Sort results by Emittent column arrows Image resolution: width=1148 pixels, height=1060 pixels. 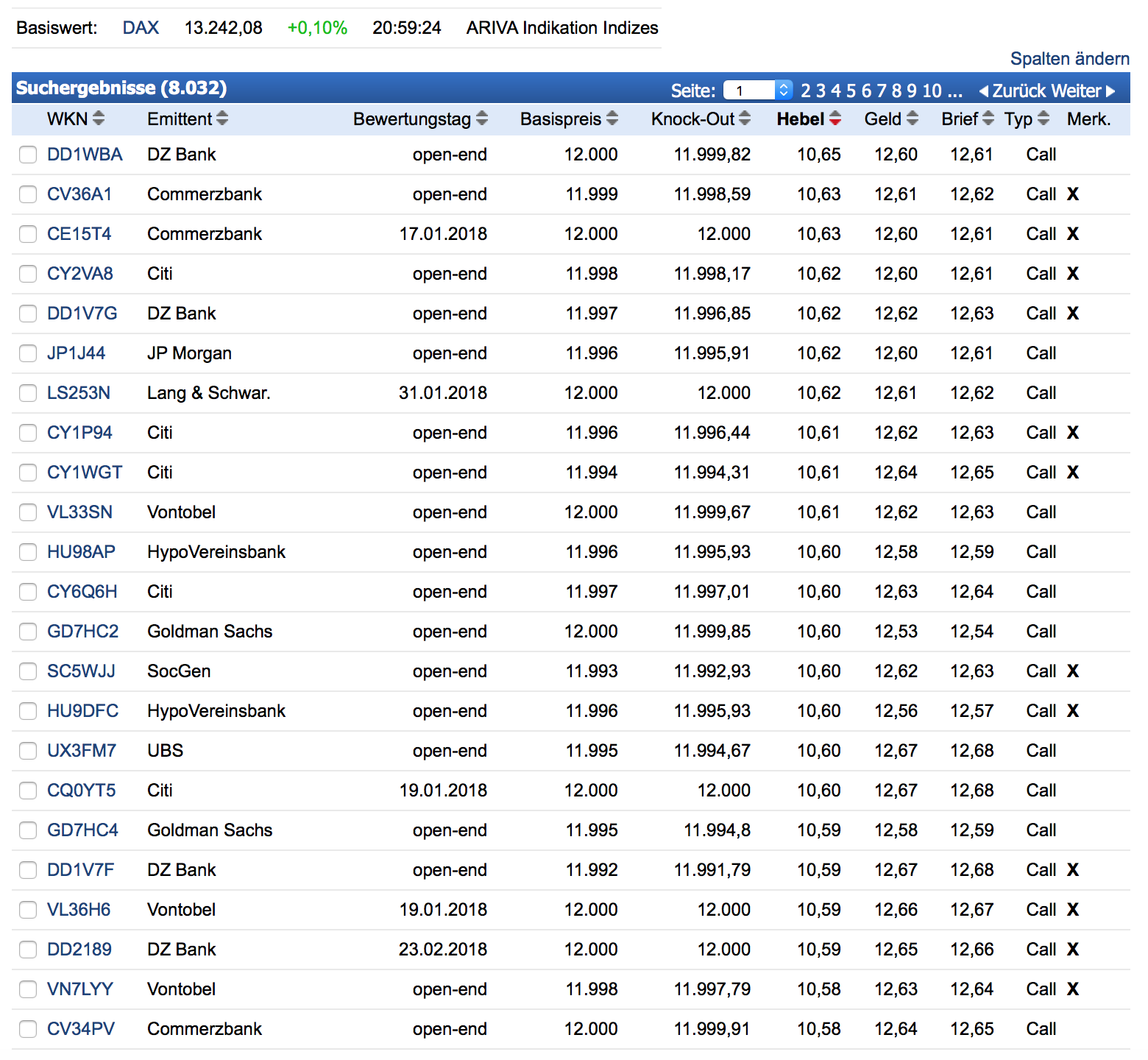tap(222, 119)
